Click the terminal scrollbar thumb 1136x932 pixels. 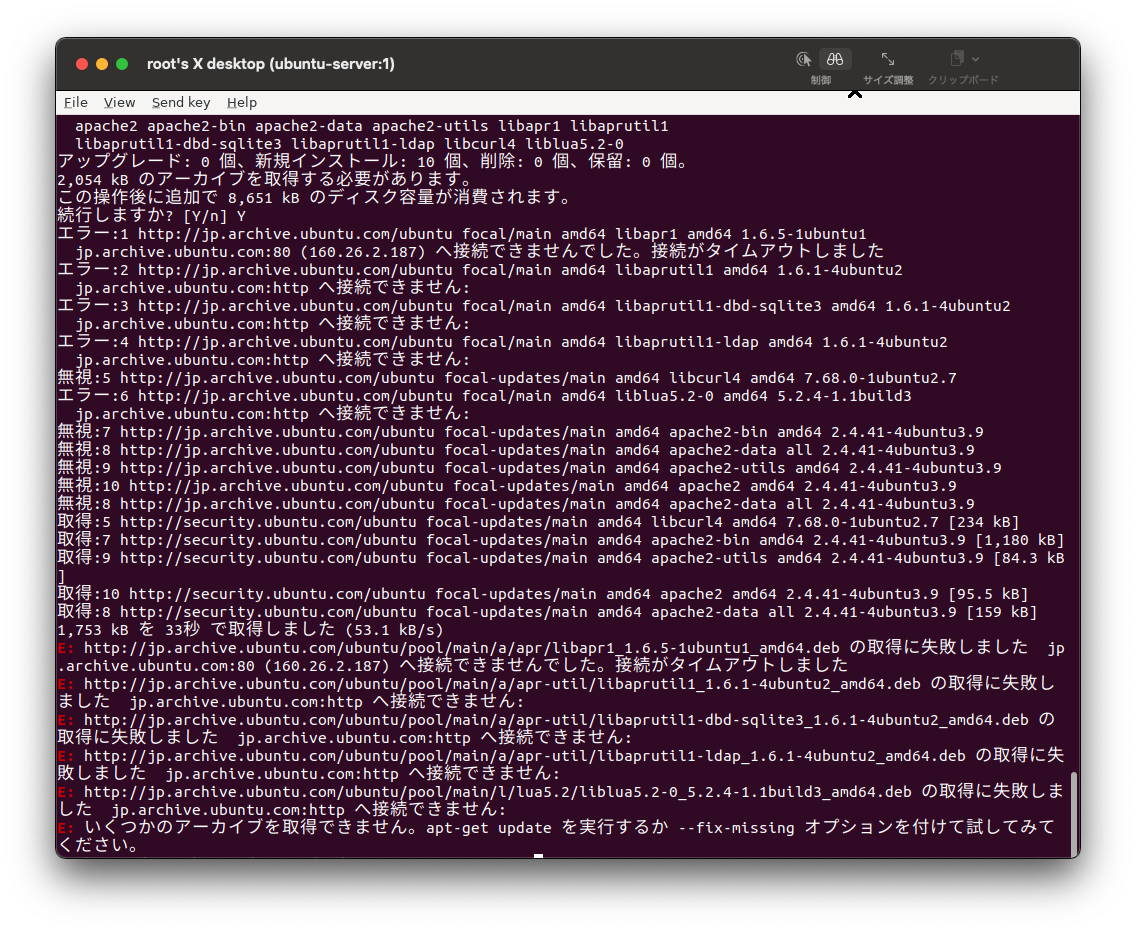click(x=1074, y=814)
